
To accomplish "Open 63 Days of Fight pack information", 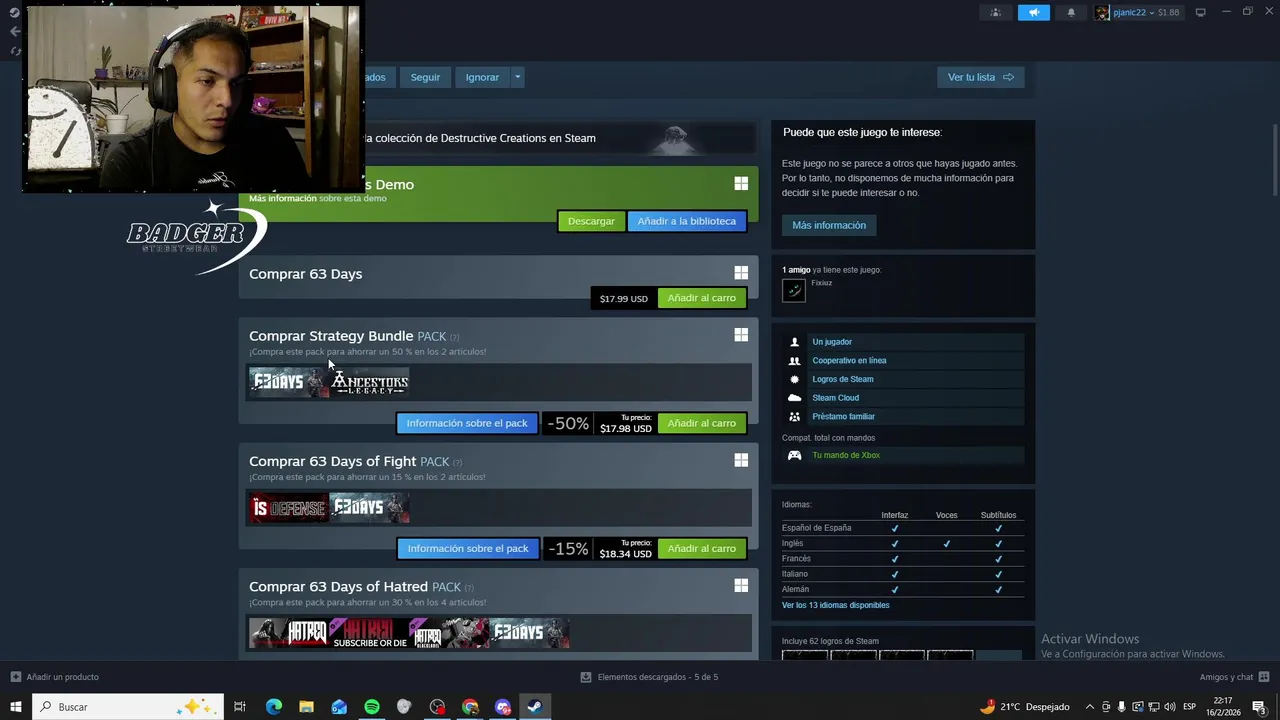I will click(x=467, y=548).
